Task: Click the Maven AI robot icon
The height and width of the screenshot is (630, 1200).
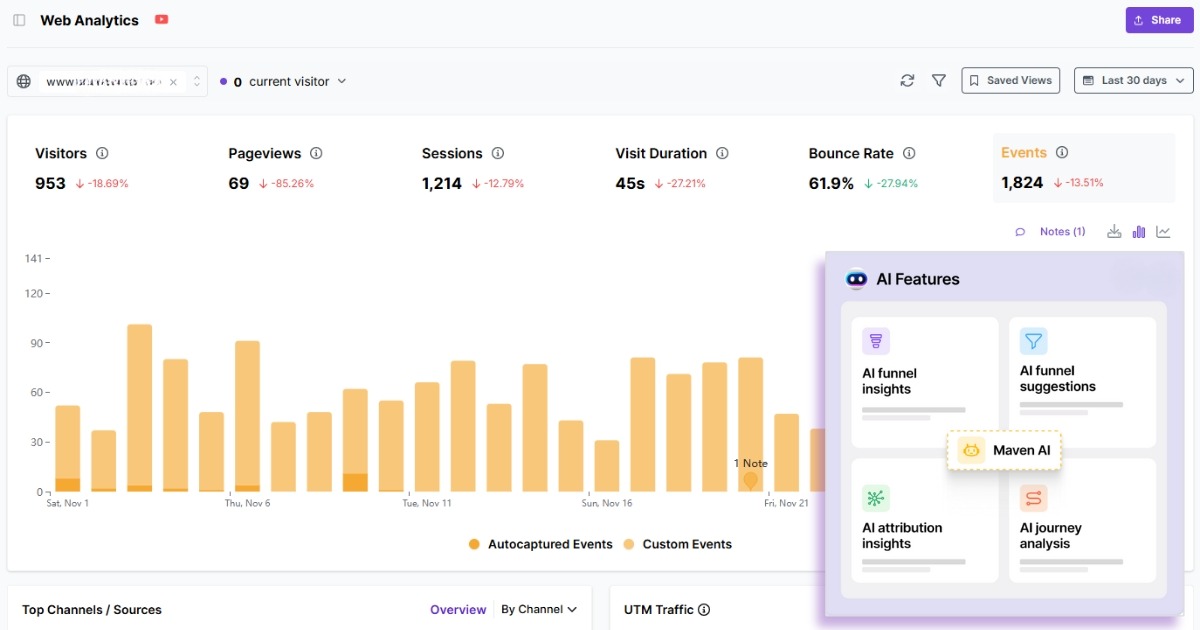Action: (971, 450)
